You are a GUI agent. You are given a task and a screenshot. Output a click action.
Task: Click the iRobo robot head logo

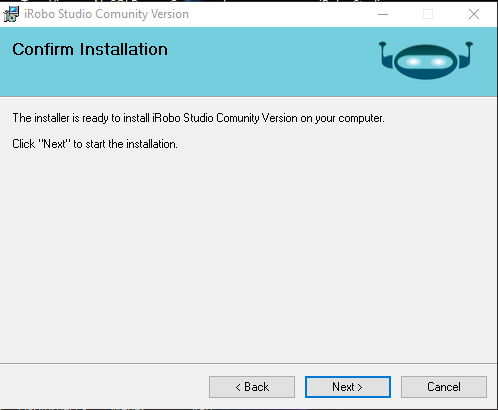[426, 61]
